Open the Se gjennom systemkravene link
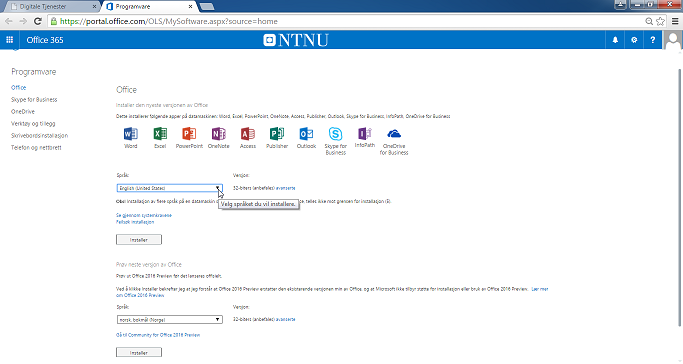 (144, 215)
